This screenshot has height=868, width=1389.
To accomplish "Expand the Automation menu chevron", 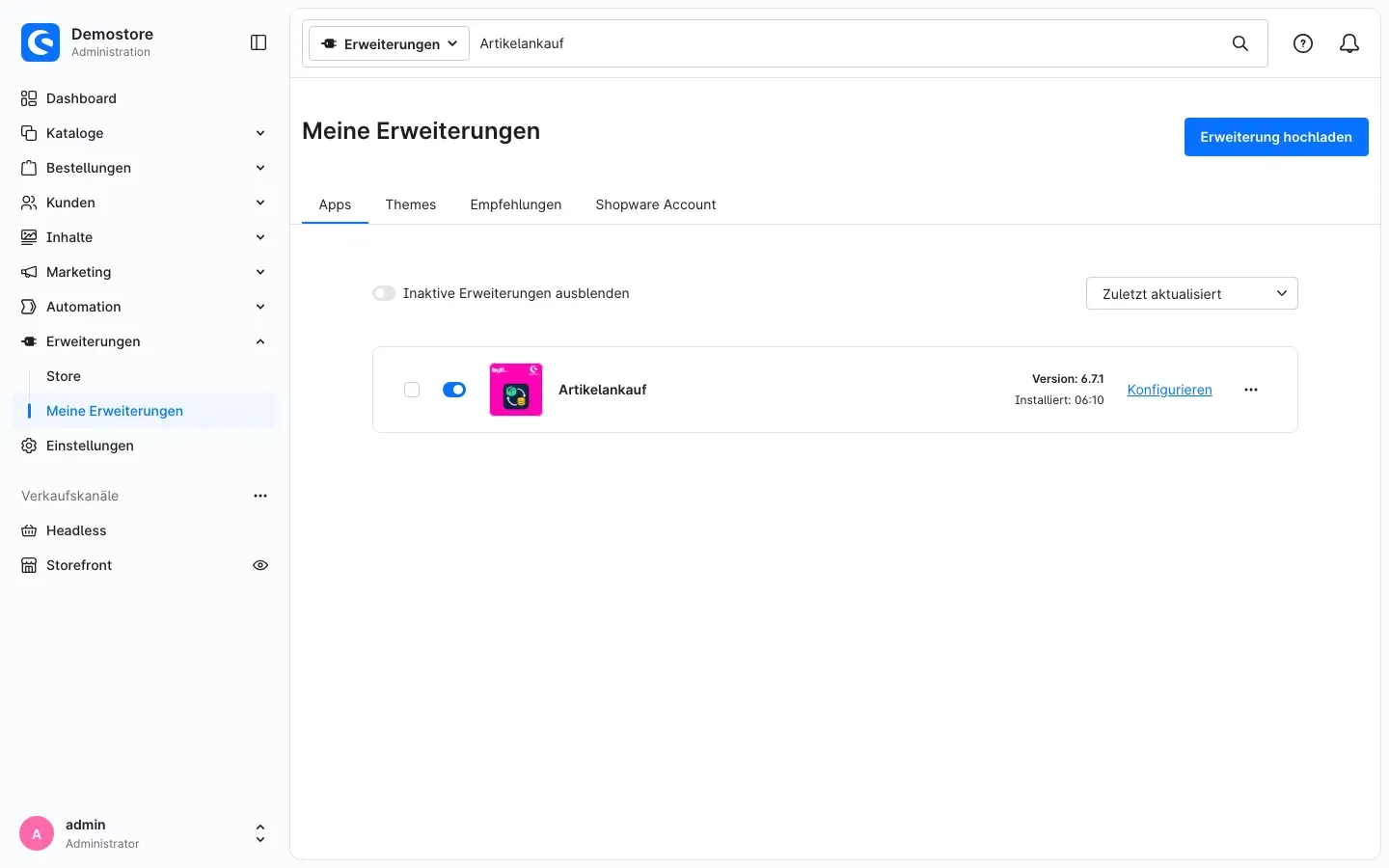I will tap(260, 307).
